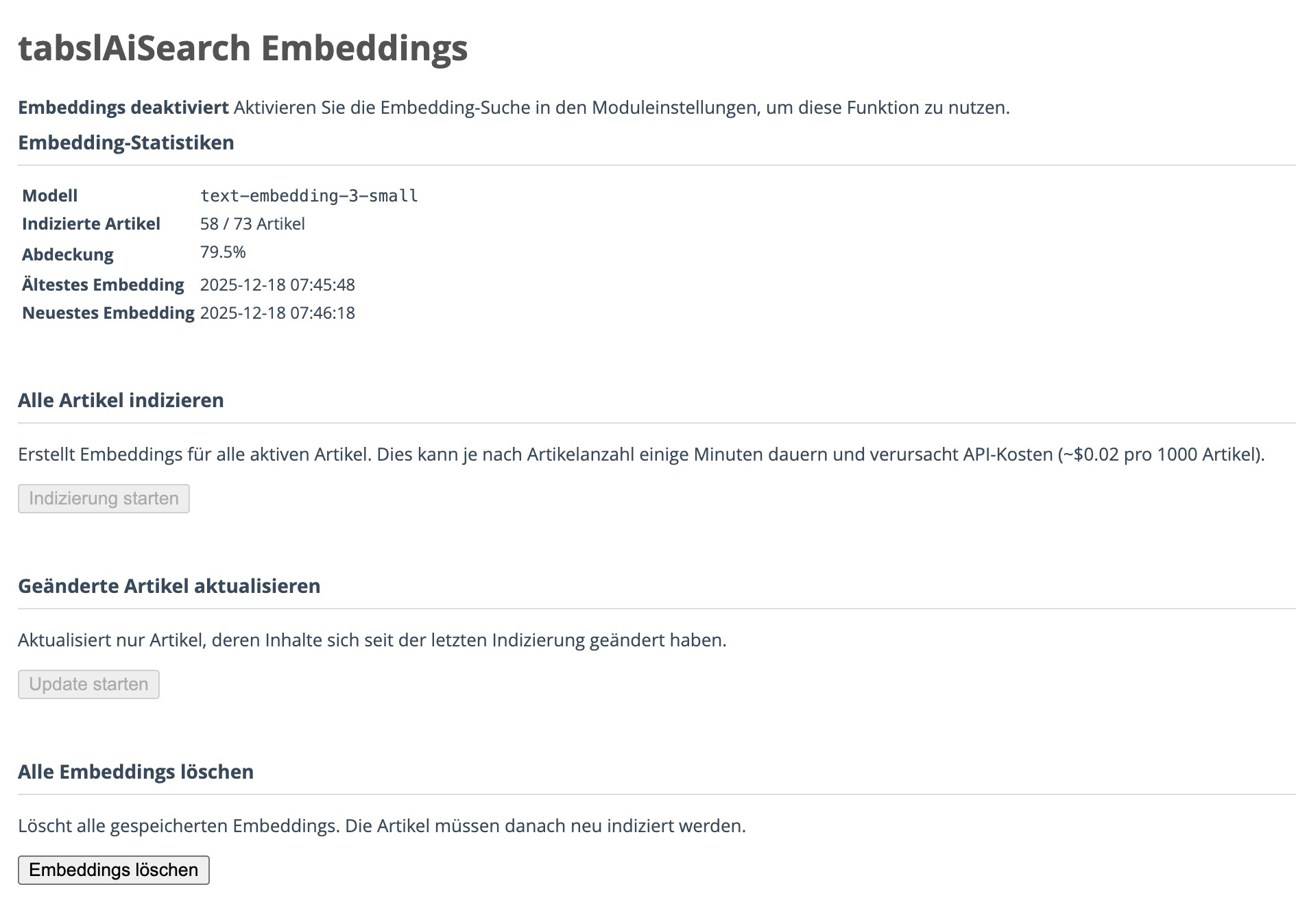The height and width of the screenshot is (924, 1296).
Task: Select the Embedding-Statistiken heading
Action: pos(126,143)
